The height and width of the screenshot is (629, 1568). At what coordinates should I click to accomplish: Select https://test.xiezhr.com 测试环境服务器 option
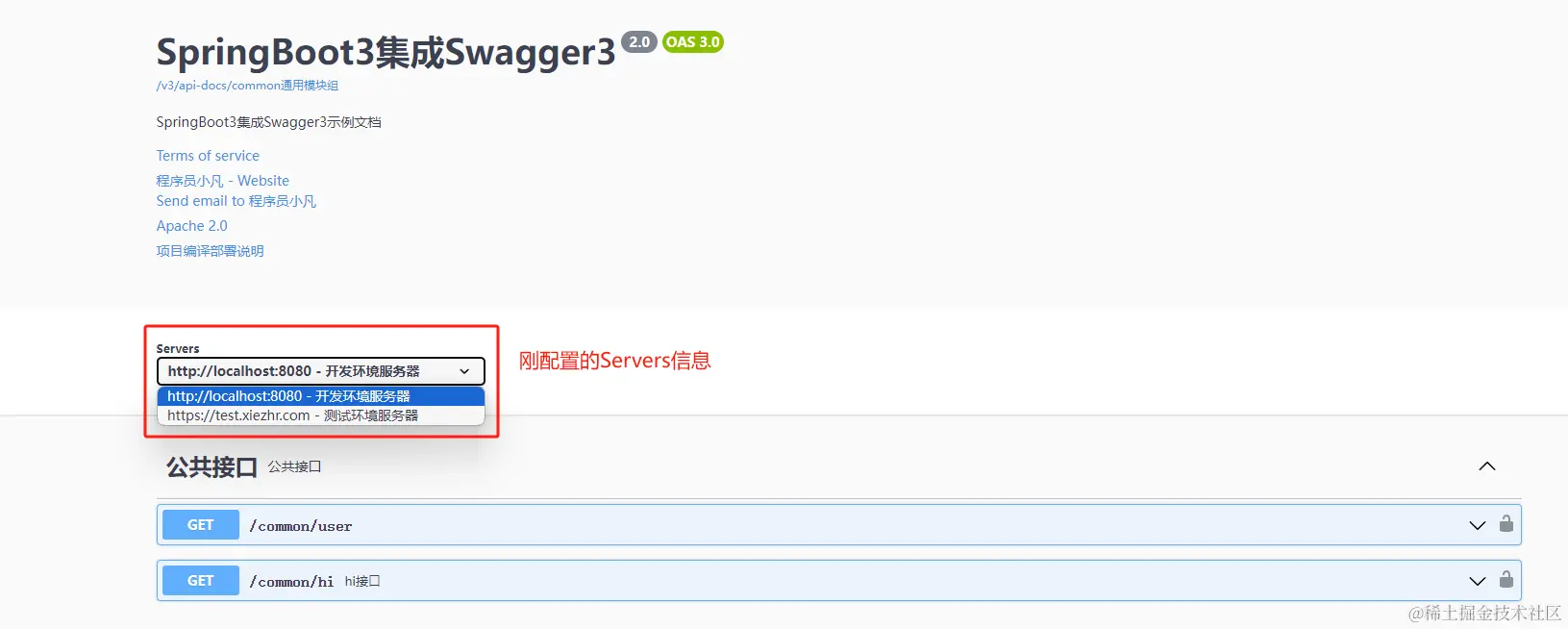321,415
